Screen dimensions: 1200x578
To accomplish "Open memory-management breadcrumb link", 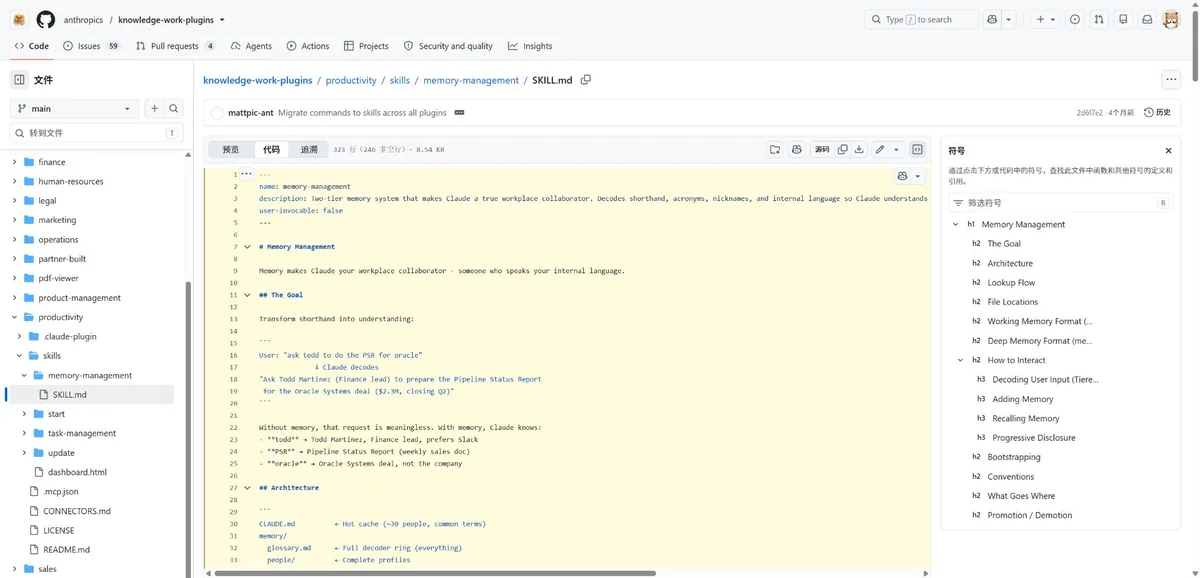I will tap(471, 80).
